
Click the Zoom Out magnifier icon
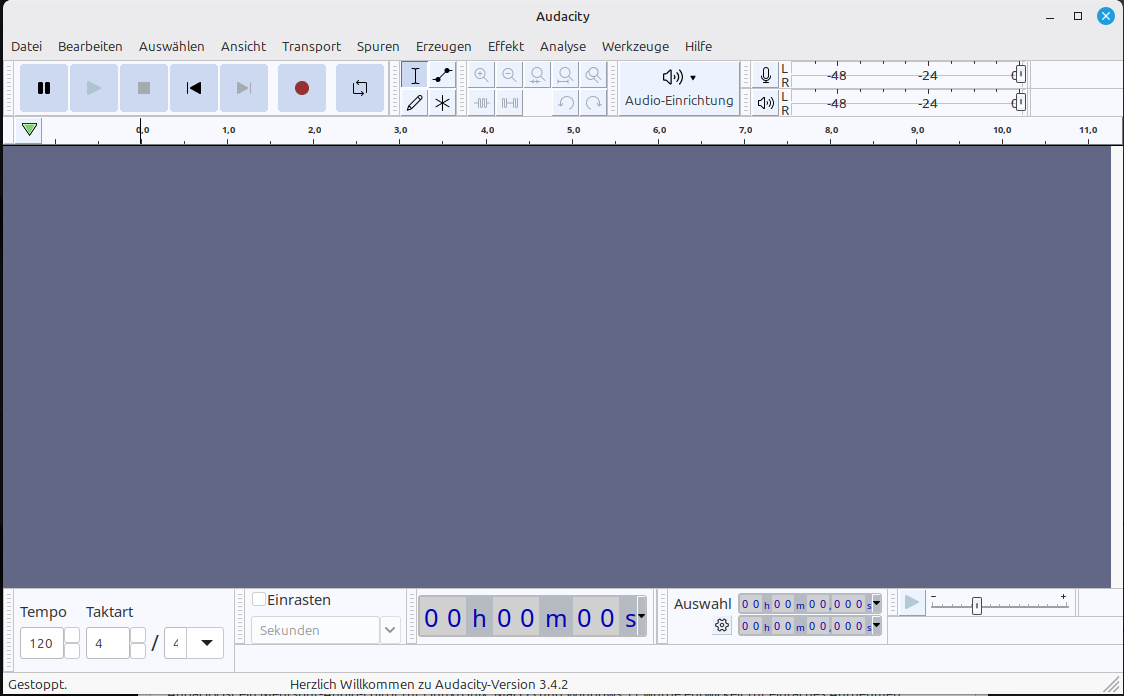(509, 75)
